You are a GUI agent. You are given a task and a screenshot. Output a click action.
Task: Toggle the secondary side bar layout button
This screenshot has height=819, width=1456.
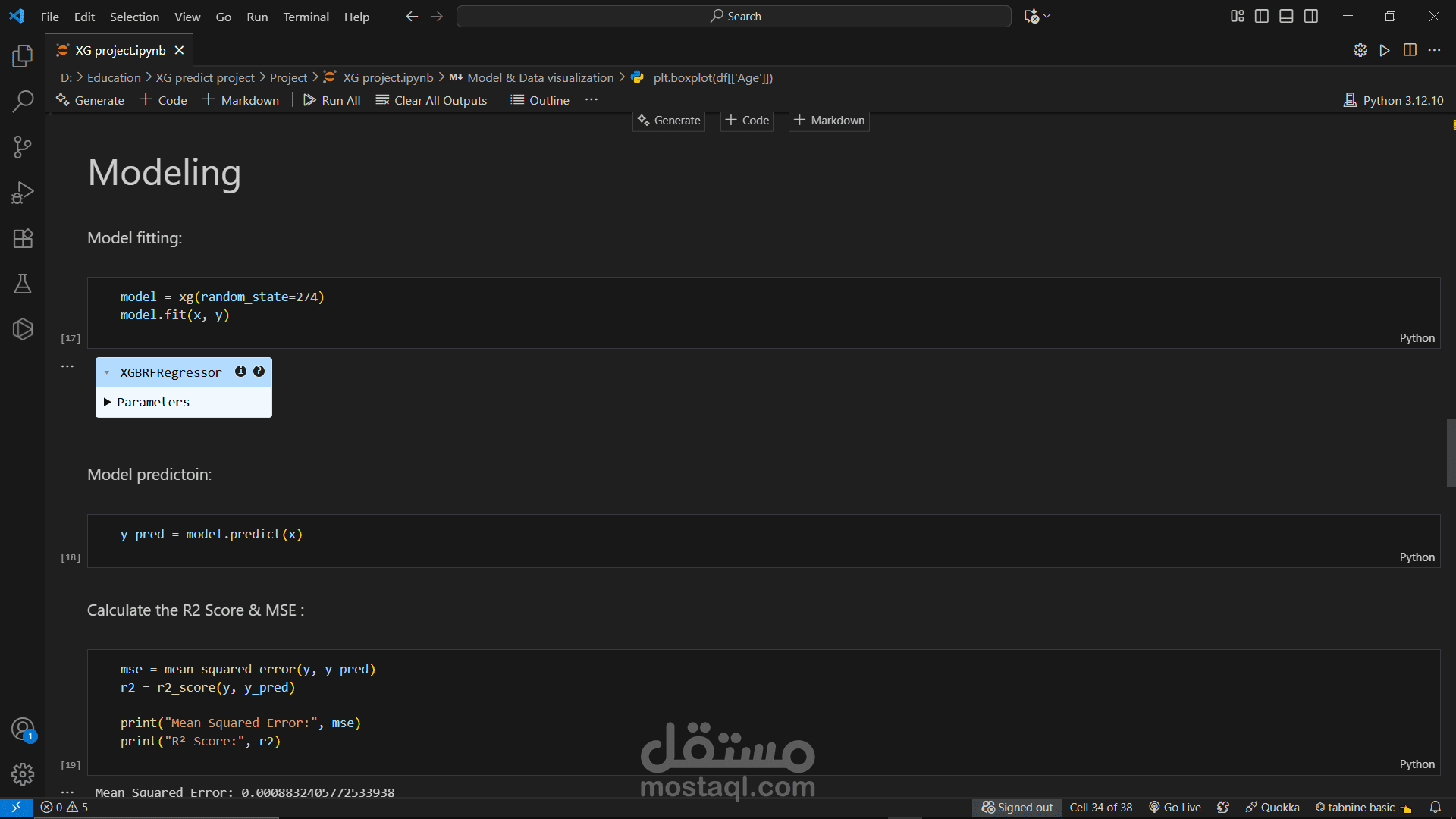click(x=1311, y=16)
